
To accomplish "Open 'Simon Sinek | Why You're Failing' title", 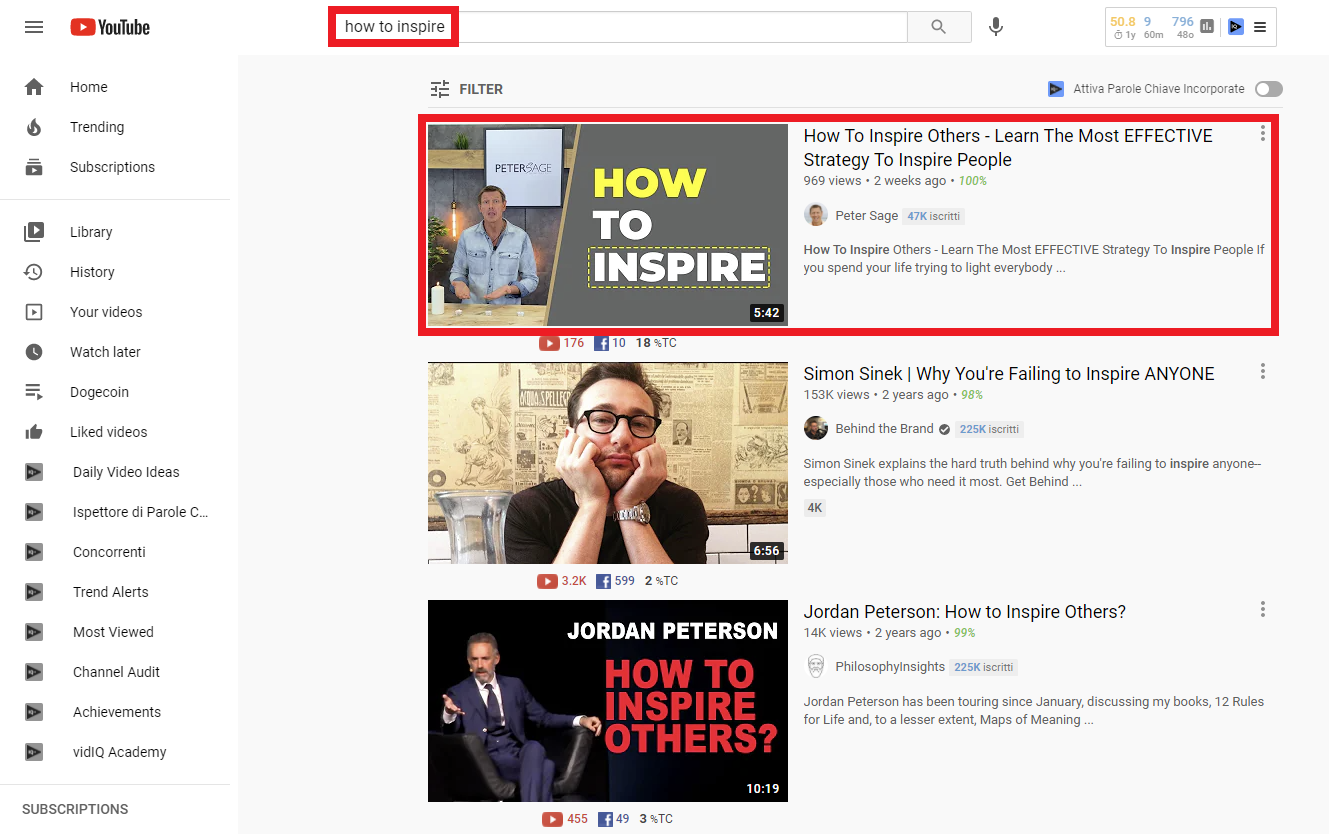I will coord(1009,374).
